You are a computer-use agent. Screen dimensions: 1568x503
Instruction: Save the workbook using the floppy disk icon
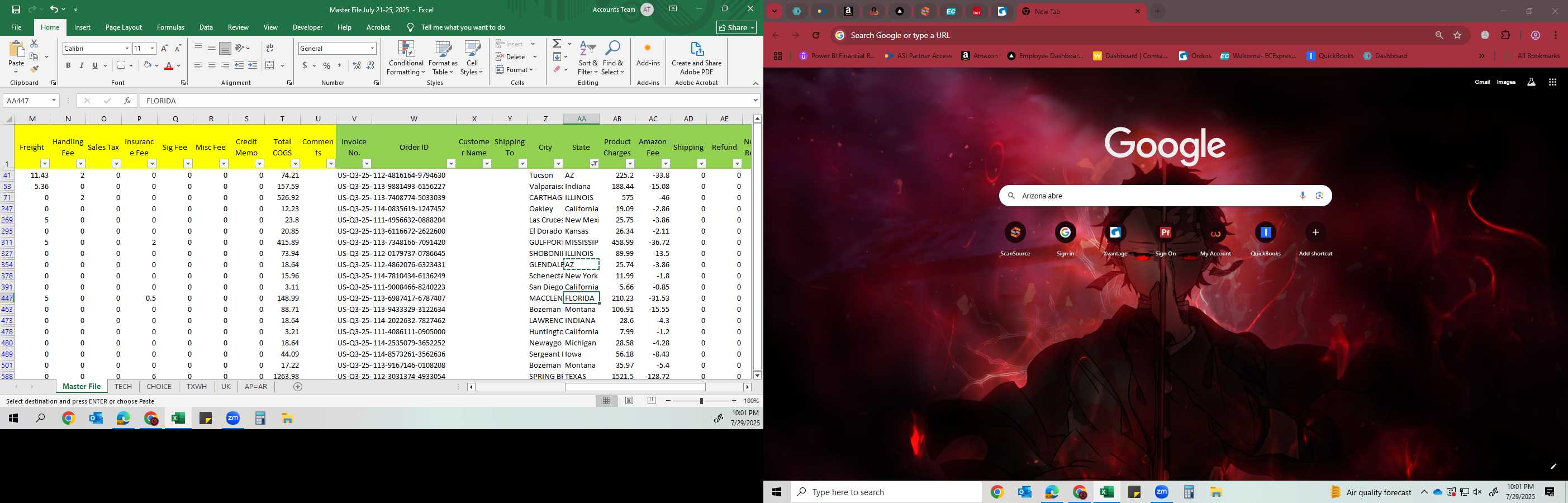(x=16, y=9)
